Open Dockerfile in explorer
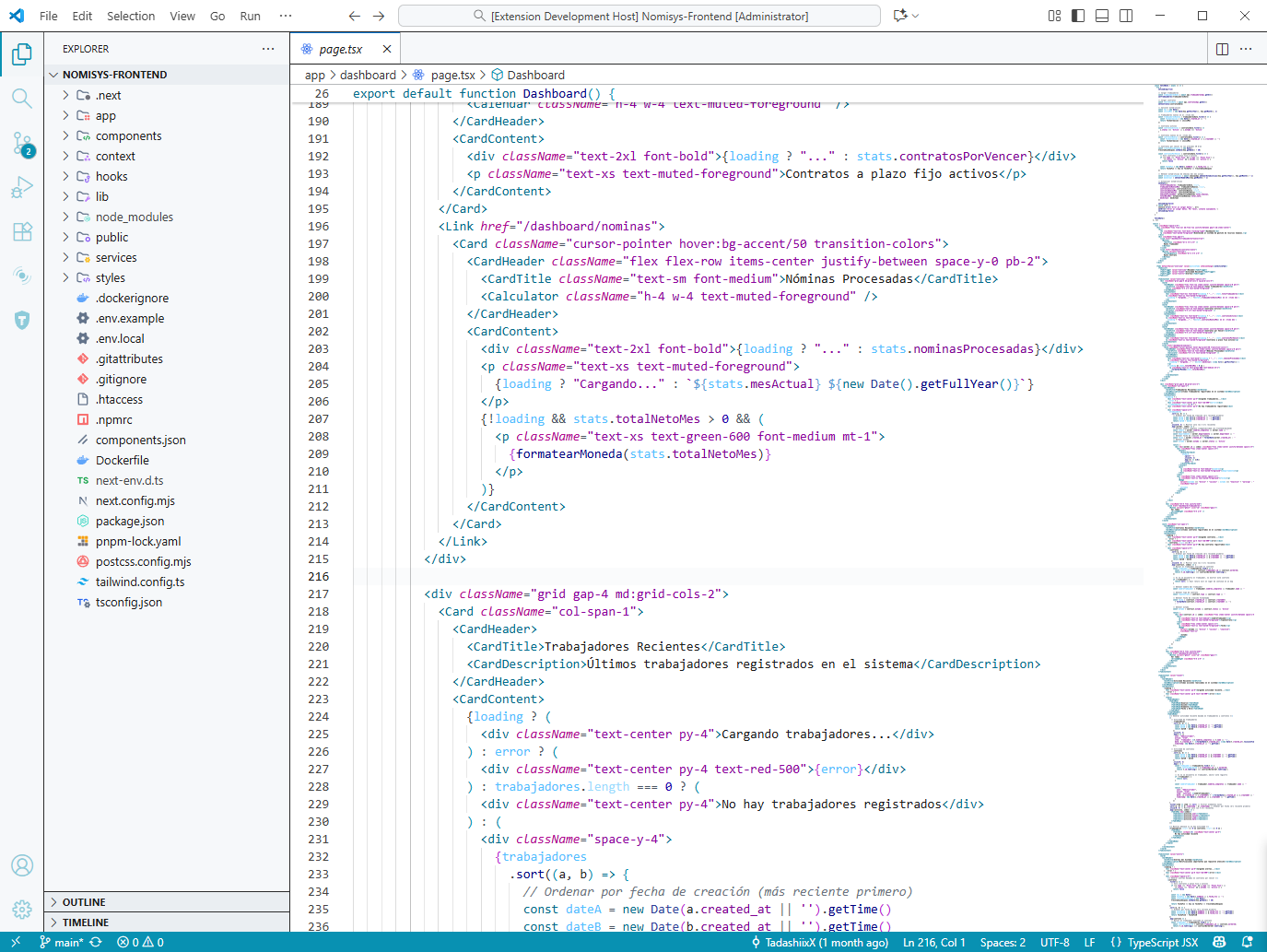The width and height of the screenshot is (1267, 952). click(167, 460)
